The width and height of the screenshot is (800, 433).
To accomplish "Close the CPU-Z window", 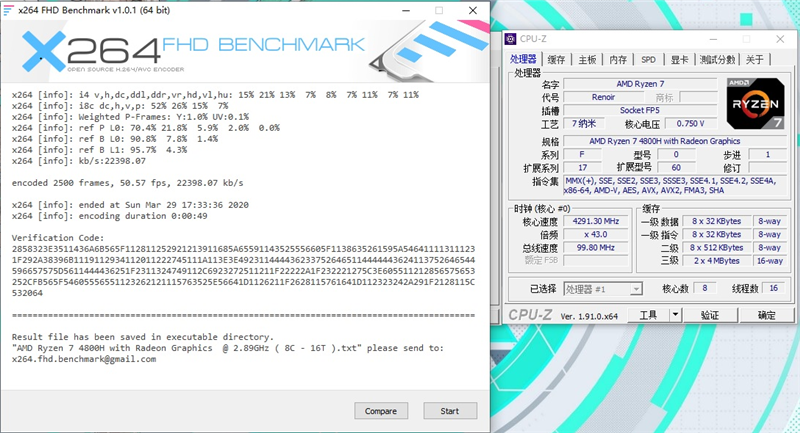I will pos(780,39).
